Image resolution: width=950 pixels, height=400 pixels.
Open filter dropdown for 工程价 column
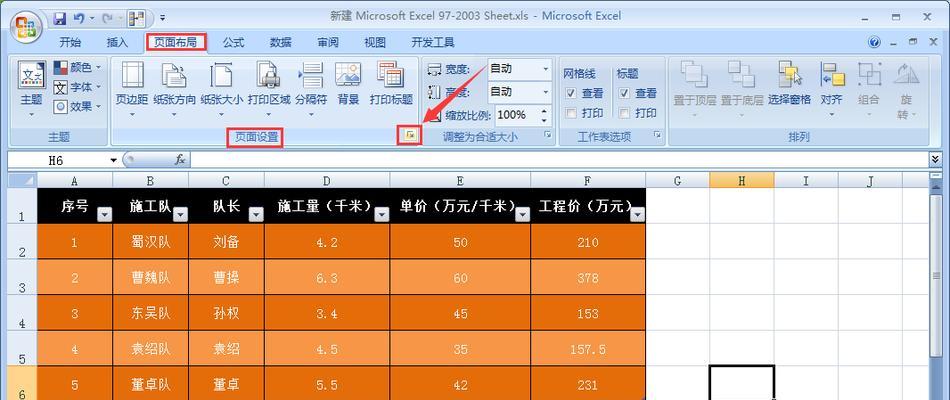pyautogui.click(x=638, y=214)
